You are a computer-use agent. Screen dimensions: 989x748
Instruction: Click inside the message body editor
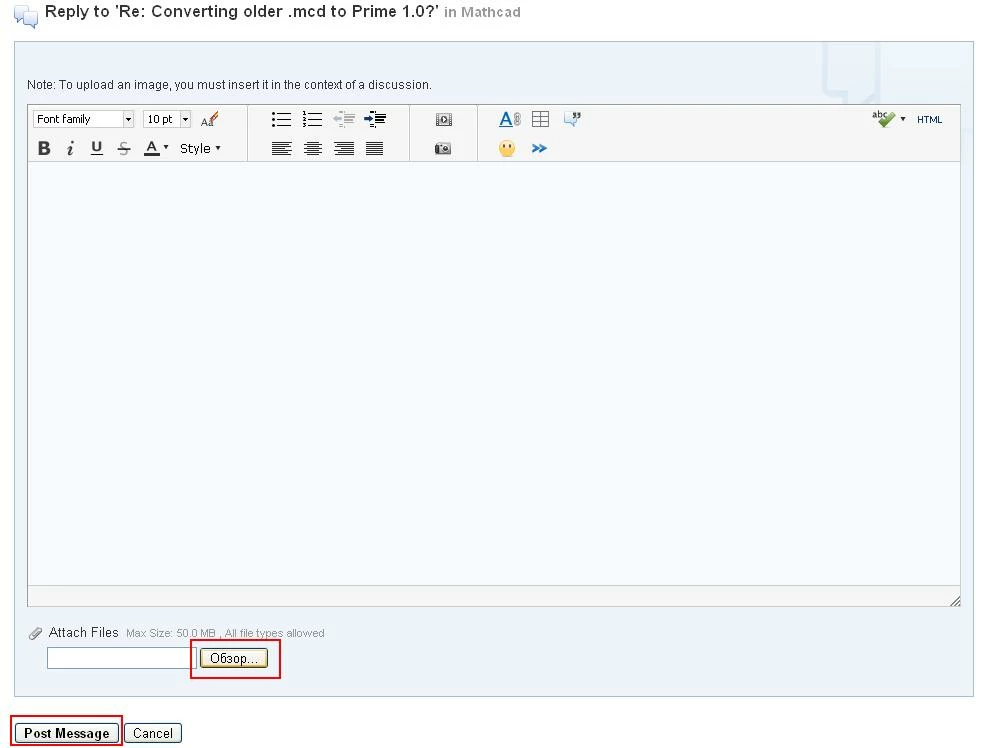tap(494, 373)
